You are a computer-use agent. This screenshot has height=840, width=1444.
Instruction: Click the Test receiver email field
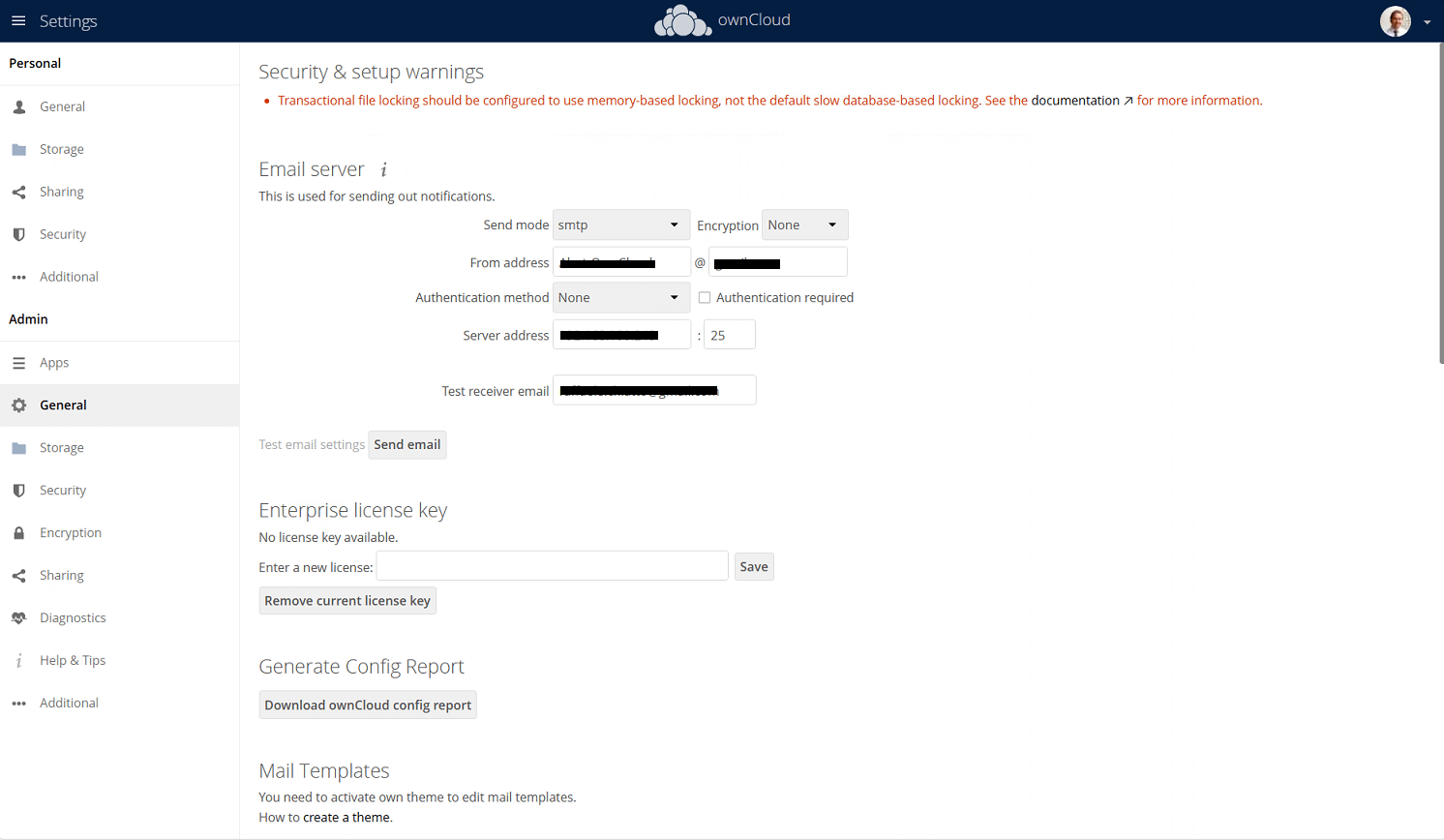[654, 390]
